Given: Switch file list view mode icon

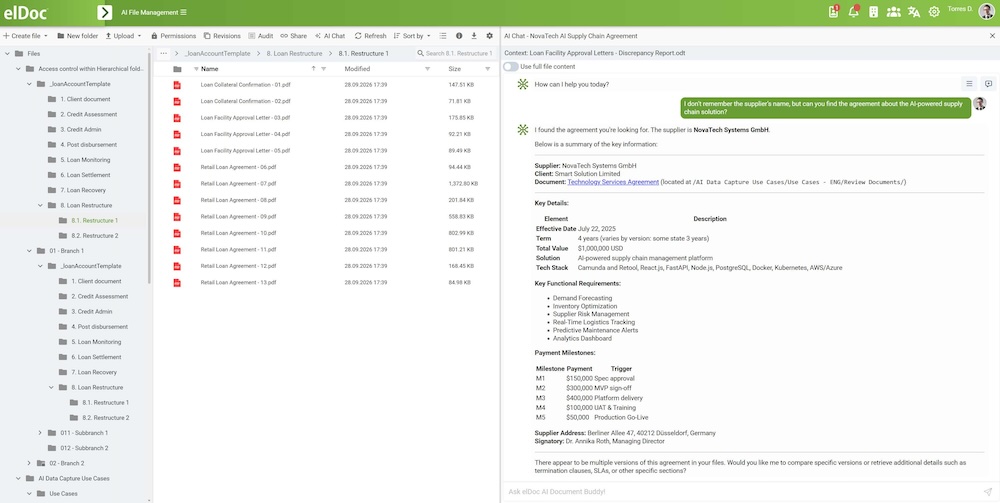Looking at the screenshot, I should [x=443, y=36].
